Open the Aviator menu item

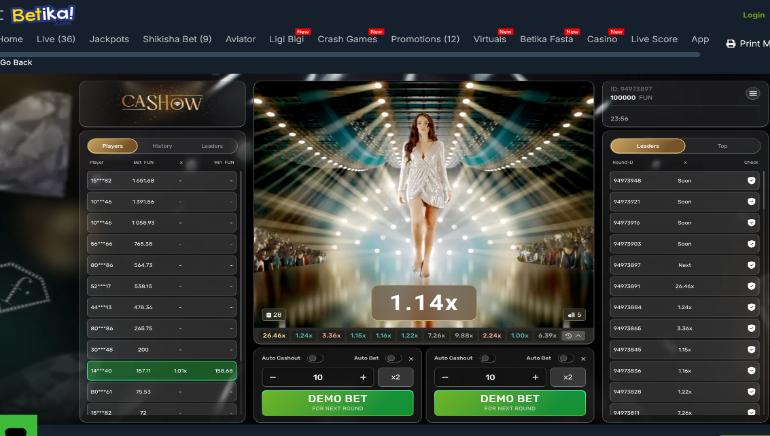click(x=240, y=39)
